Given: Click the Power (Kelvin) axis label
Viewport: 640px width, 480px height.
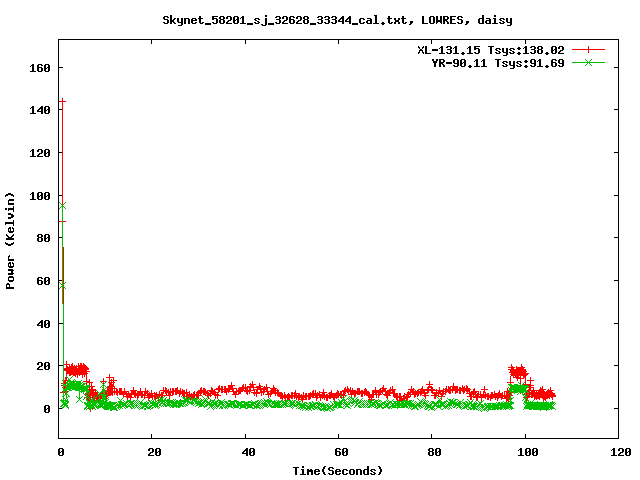Looking at the screenshot, I should 10,241.
